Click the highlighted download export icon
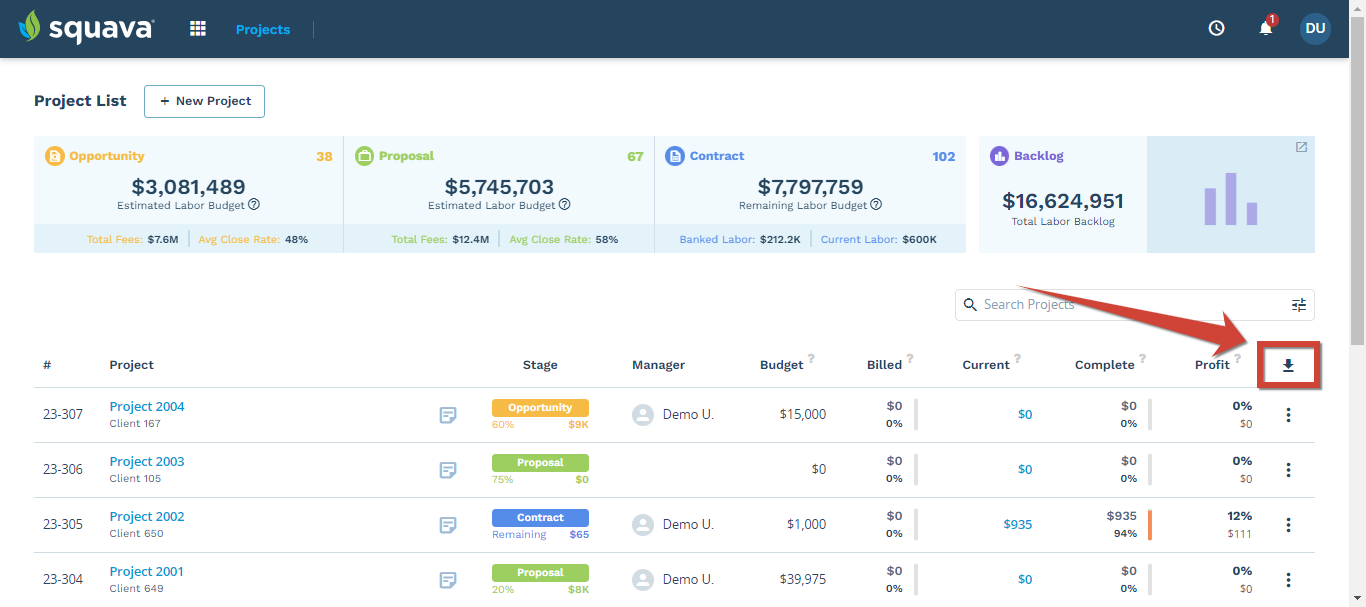Viewport: 1366px width, 607px height. [x=1289, y=364]
